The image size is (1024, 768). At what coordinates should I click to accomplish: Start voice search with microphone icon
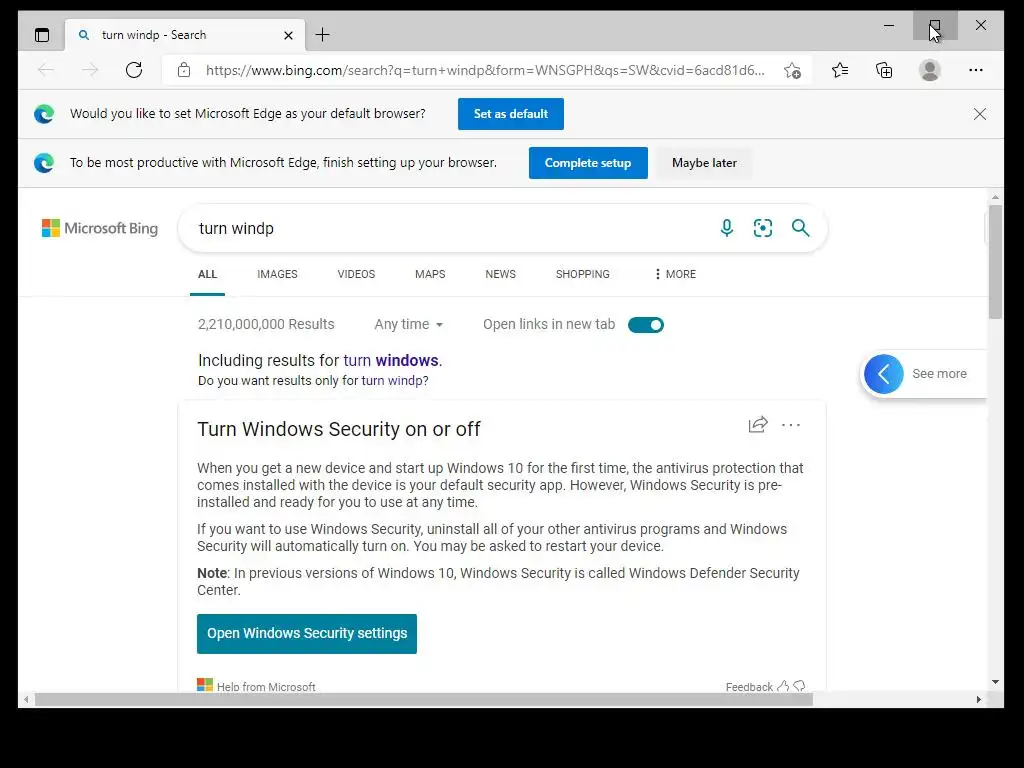726,228
